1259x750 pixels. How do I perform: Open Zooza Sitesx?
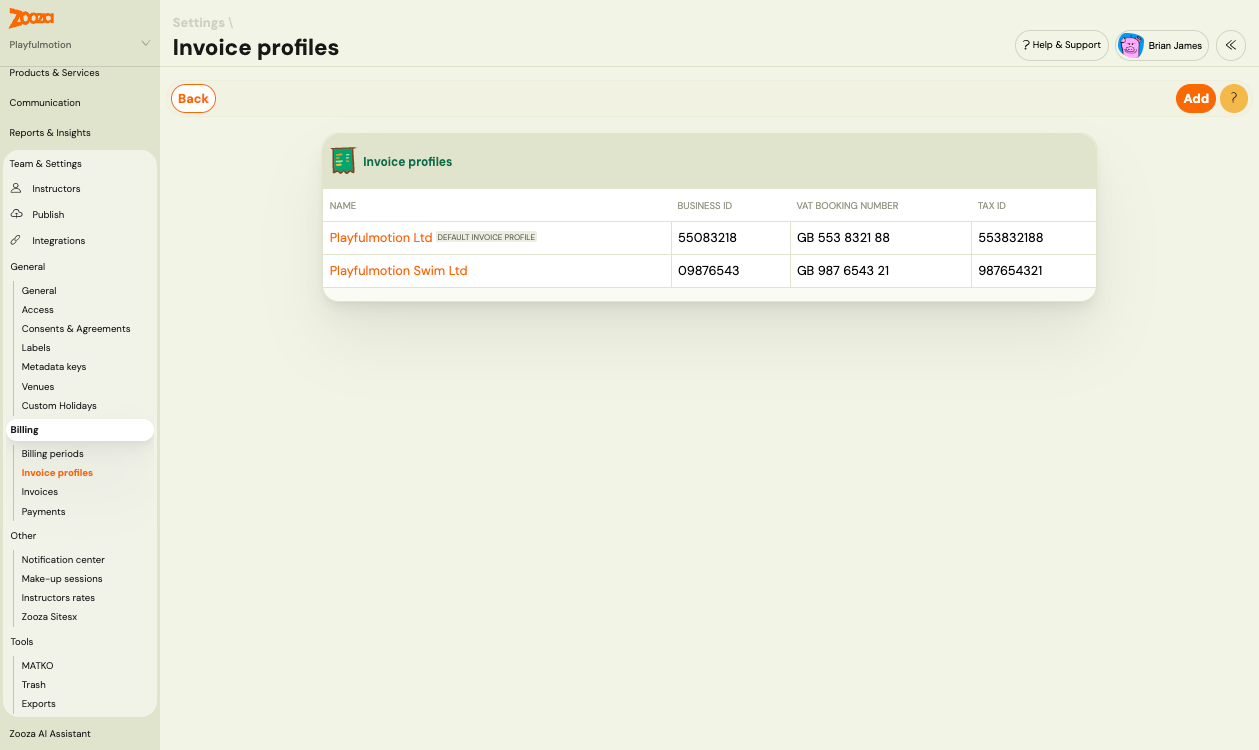click(49, 617)
